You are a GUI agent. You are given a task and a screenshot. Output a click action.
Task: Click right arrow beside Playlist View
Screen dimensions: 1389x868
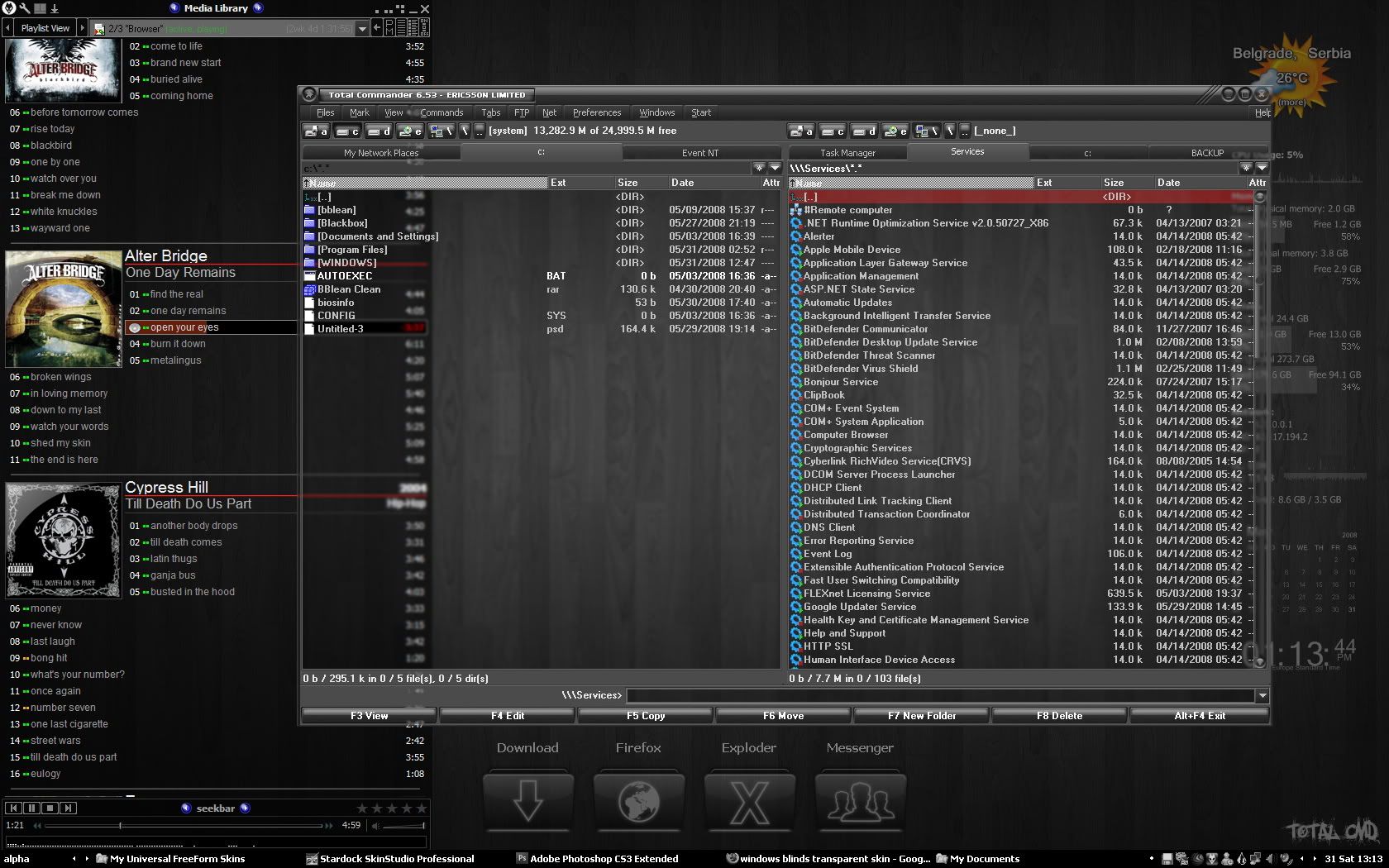[82, 28]
